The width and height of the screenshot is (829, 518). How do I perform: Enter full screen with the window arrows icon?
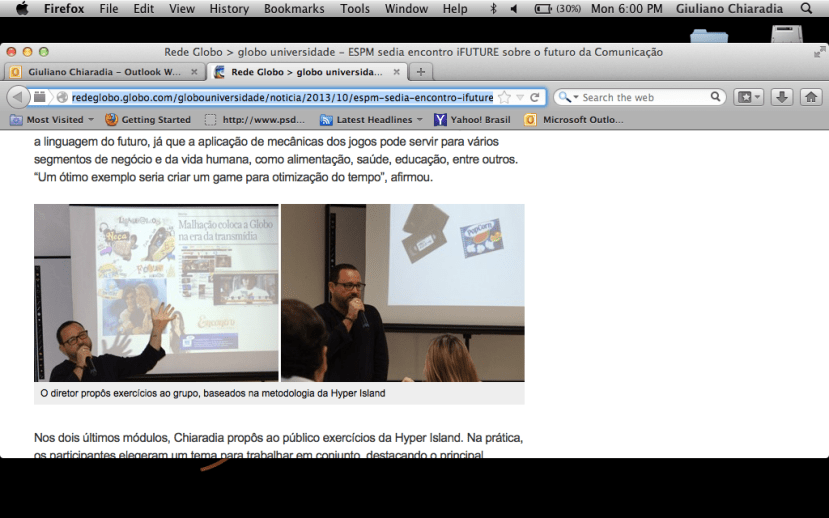(x=819, y=52)
